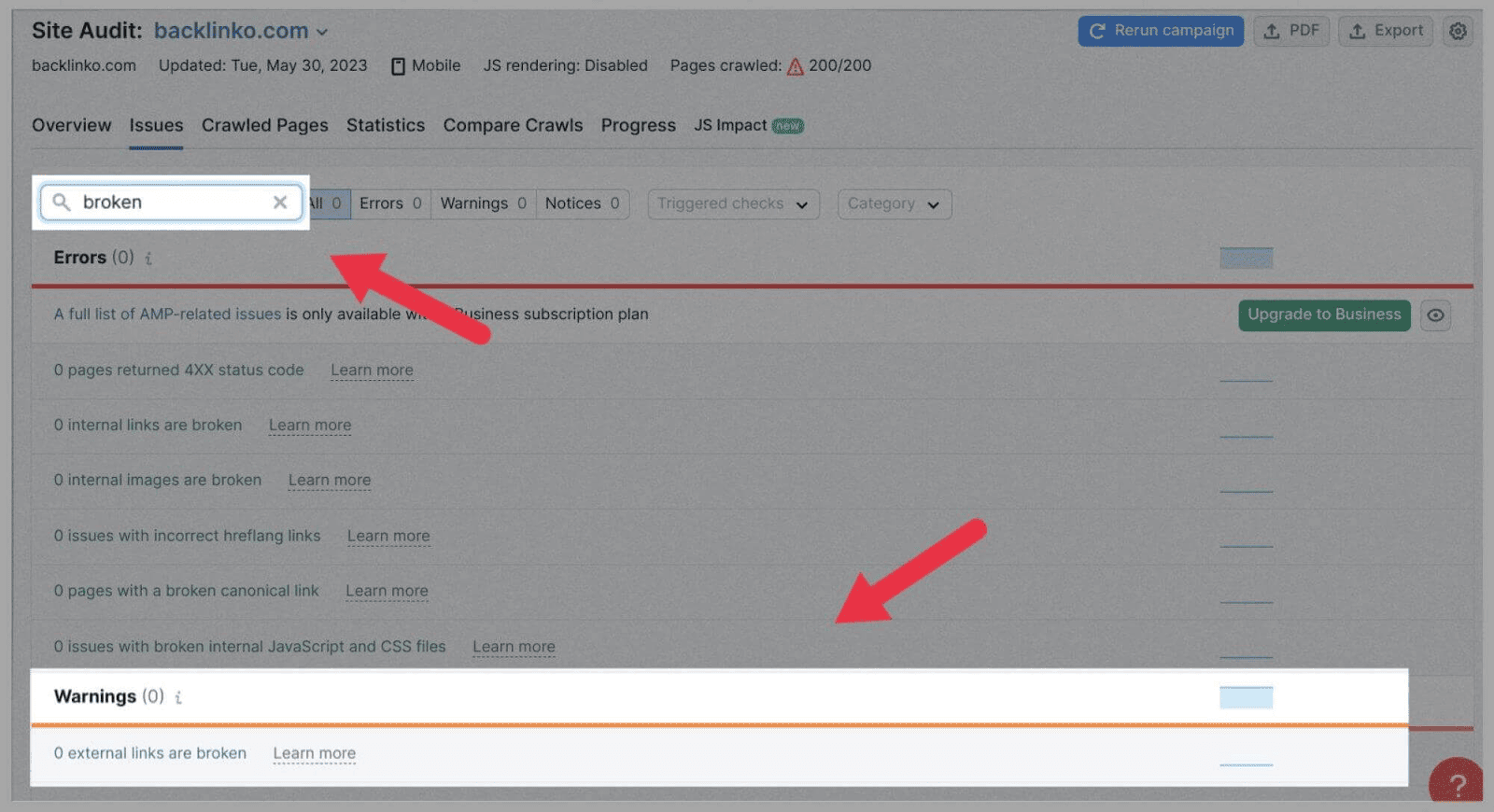This screenshot has width=1494, height=812.
Task: Clear the broken search with X icon
Action: [x=280, y=203]
